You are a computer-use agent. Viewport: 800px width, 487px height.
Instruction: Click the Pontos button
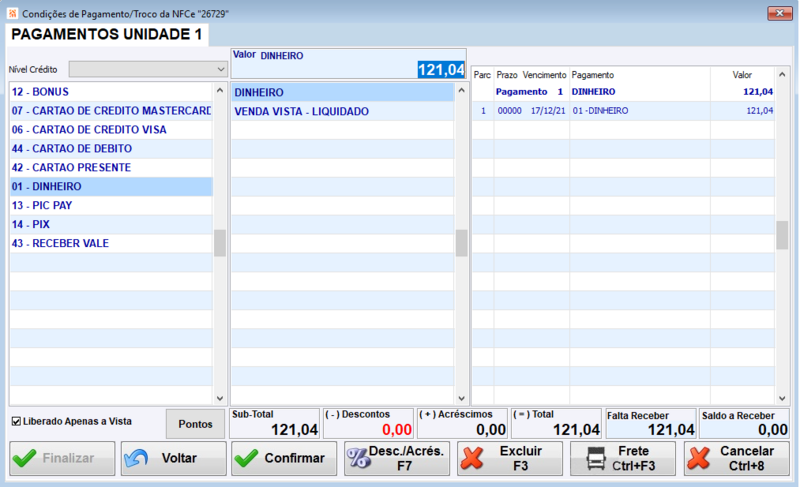click(x=195, y=424)
